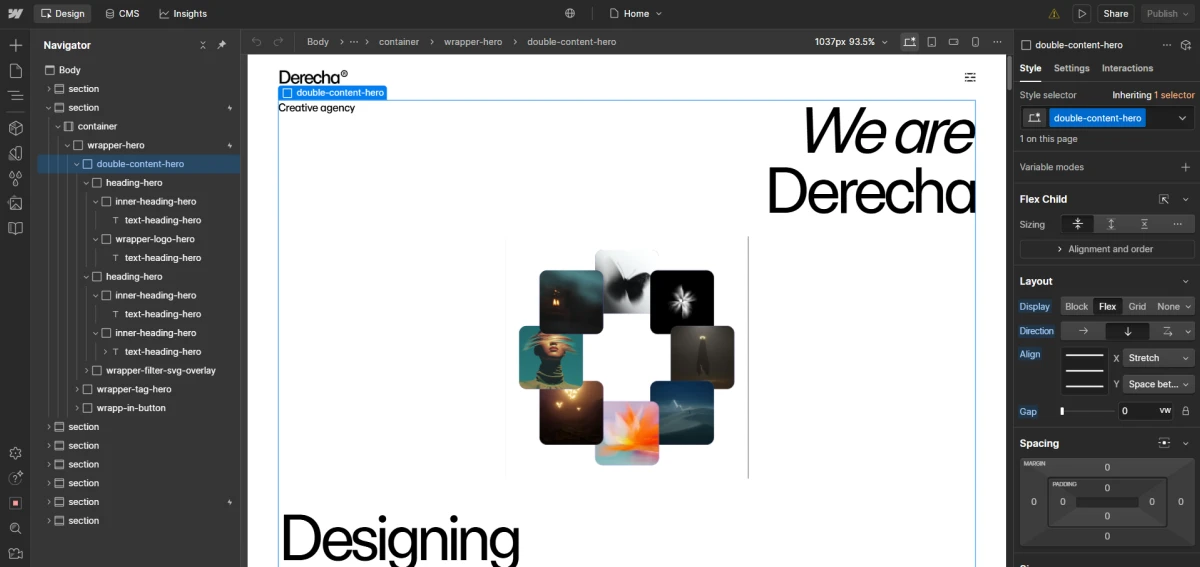Open the Help question mark icon
This screenshot has width=1200, height=567.
coord(15,478)
